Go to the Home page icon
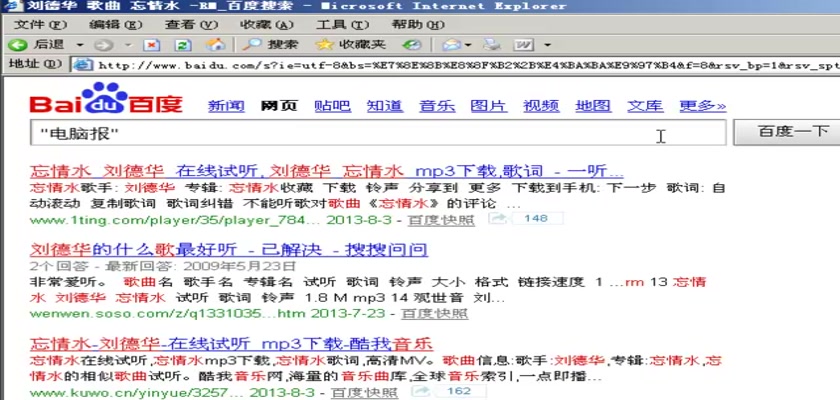840x400 pixels. pyautogui.click(x=215, y=44)
